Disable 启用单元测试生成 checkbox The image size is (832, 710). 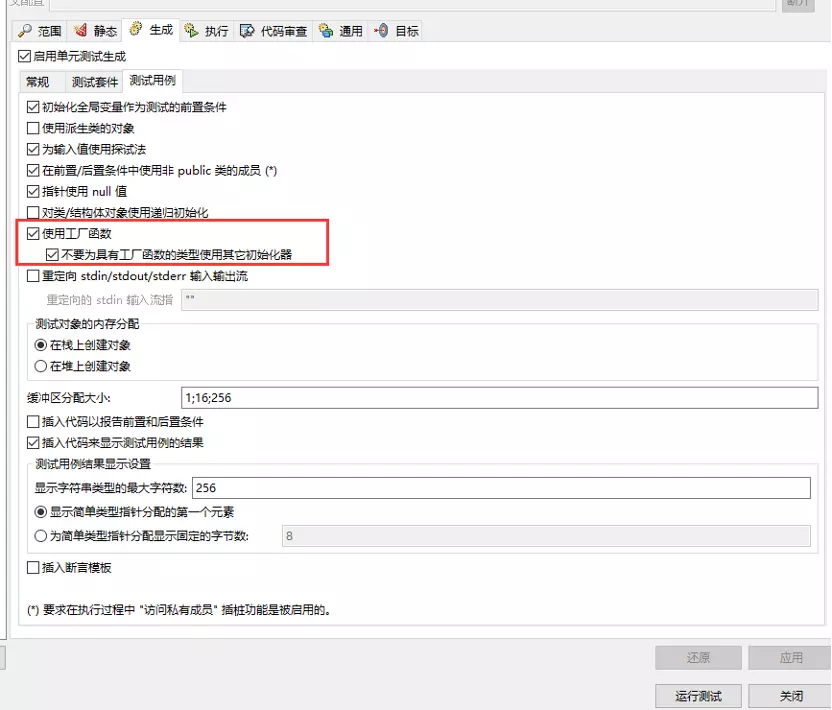click(x=25, y=57)
